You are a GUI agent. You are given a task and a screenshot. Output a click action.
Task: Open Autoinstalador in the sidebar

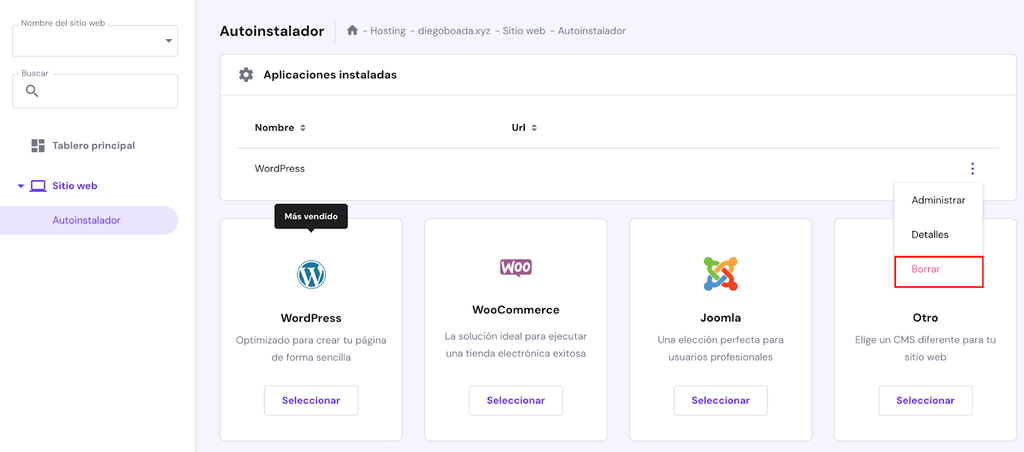tap(87, 220)
